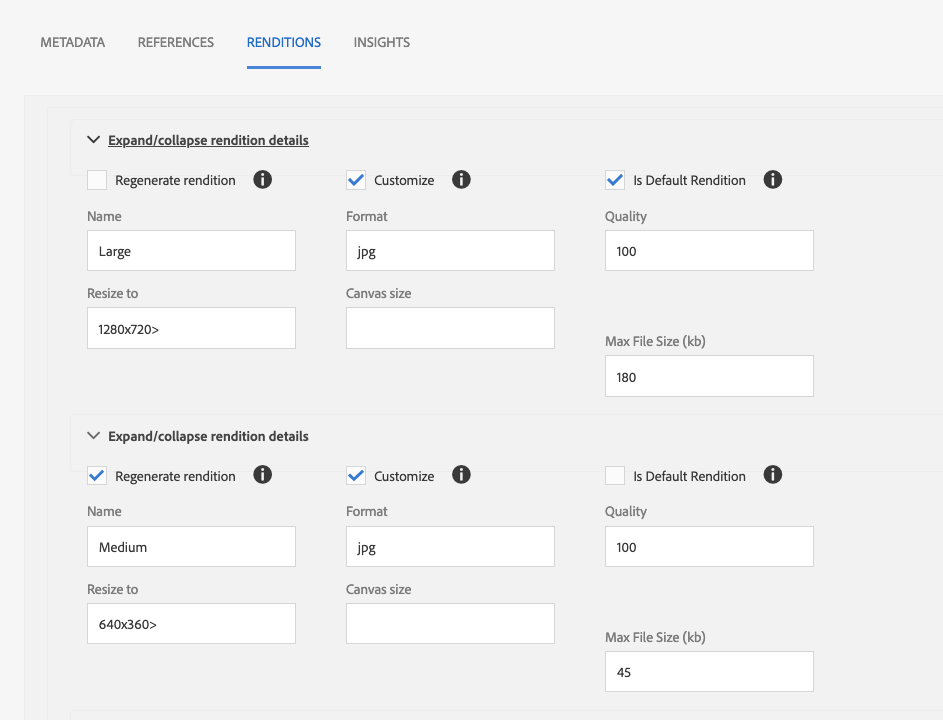Image resolution: width=943 pixels, height=720 pixels.
Task: Disable Is Default Rendition for Large rendition
Action: (x=615, y=180)
